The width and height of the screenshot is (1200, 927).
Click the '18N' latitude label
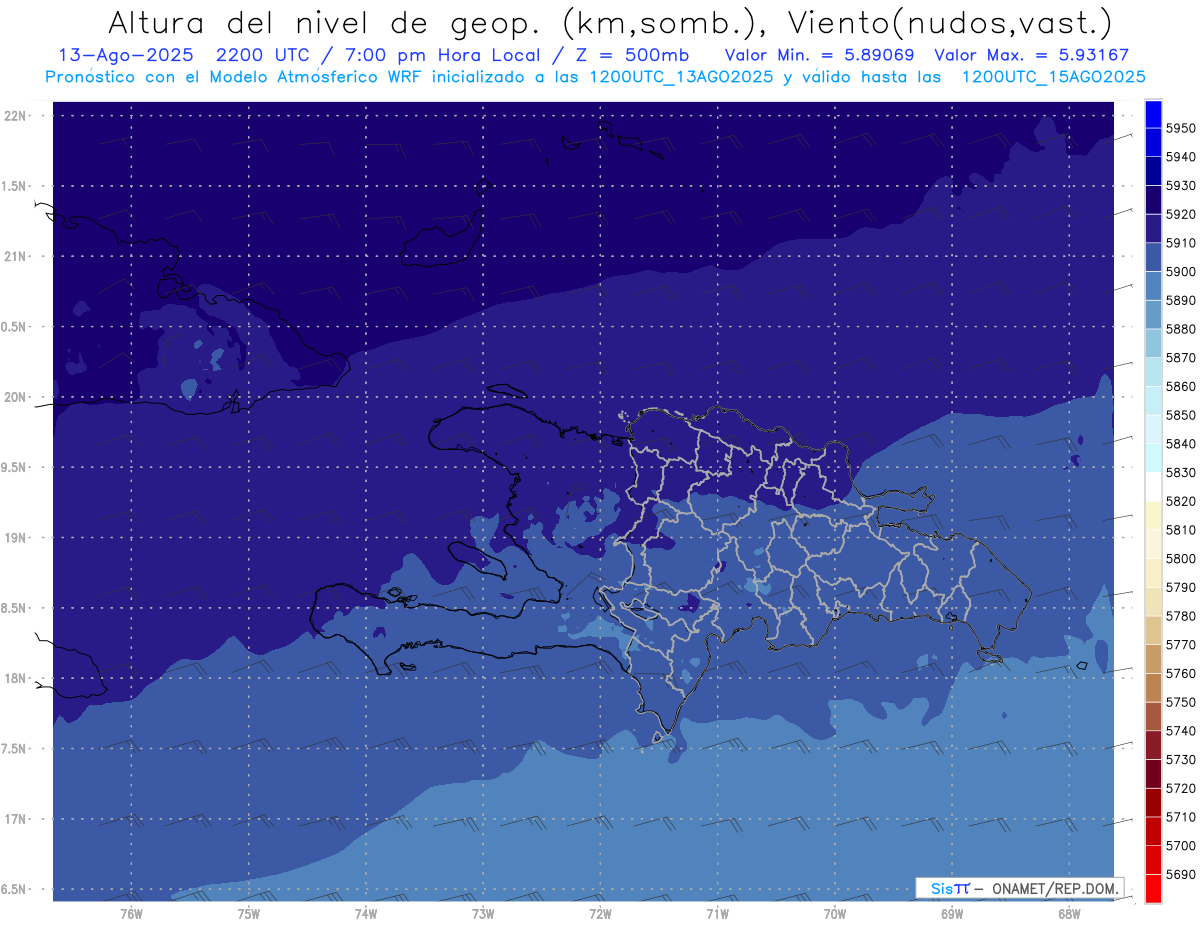click(x=15, y=678)
